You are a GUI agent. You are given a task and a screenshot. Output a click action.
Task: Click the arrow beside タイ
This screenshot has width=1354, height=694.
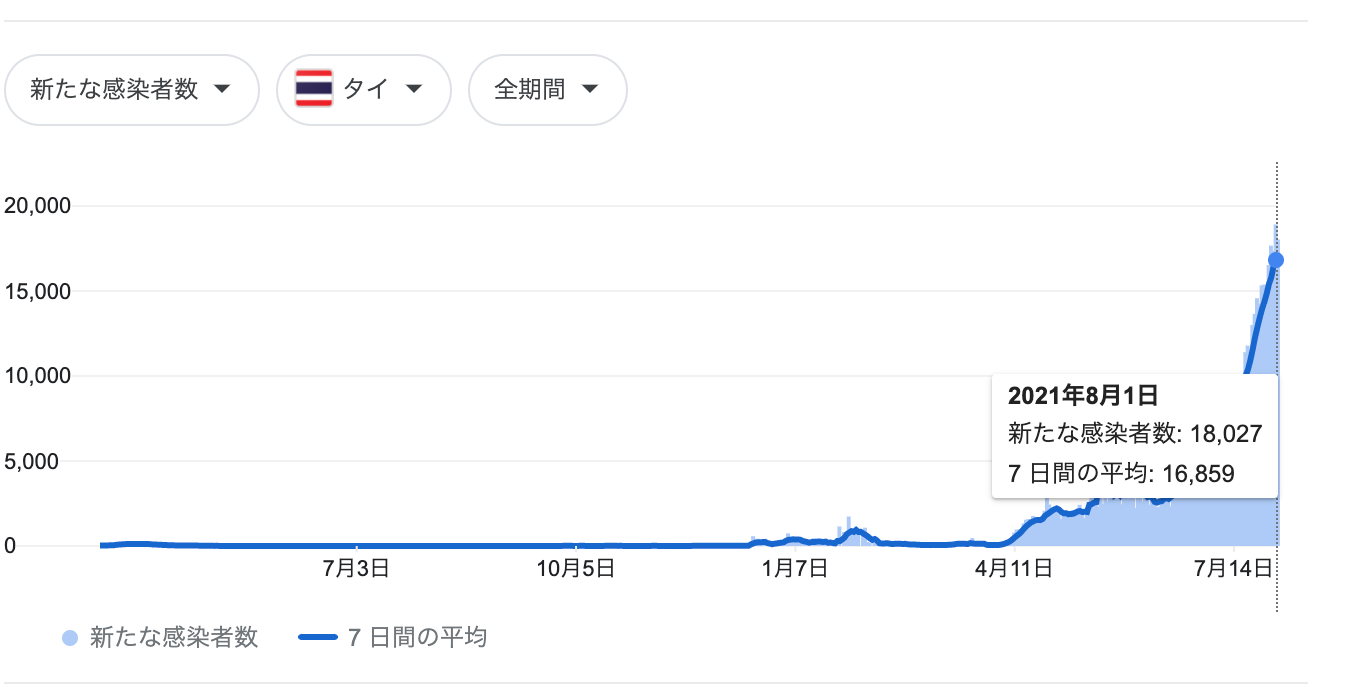(x=413, y=90)
